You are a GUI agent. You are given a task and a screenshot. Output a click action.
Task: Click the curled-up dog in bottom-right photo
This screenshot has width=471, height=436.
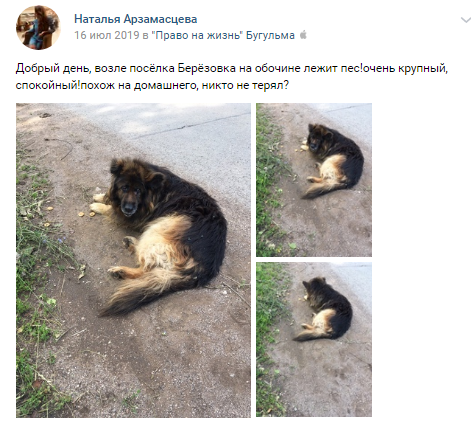tap(324, 309)
